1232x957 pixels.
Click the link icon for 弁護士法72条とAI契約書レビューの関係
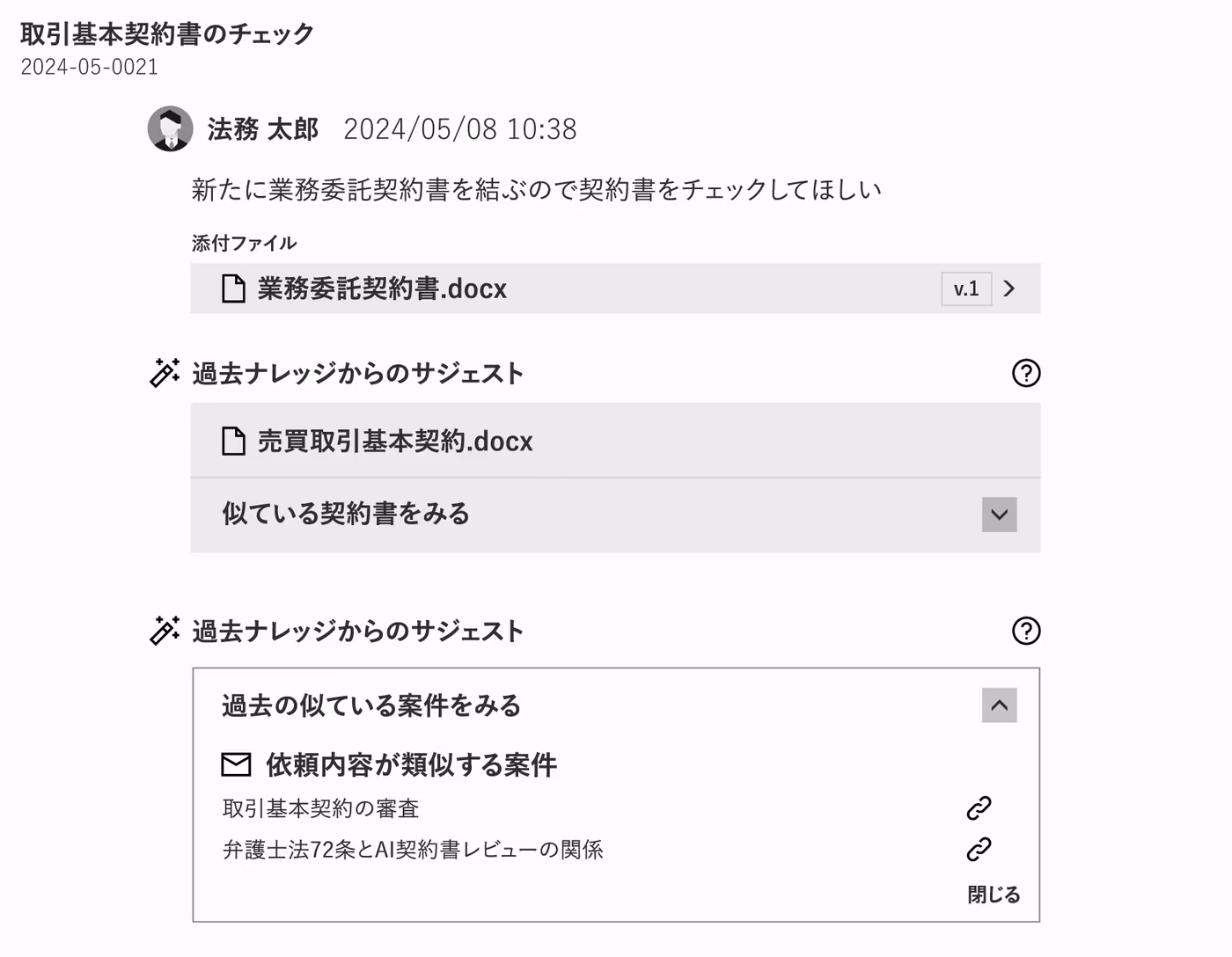pyautogui.click(x=979, y=850)
